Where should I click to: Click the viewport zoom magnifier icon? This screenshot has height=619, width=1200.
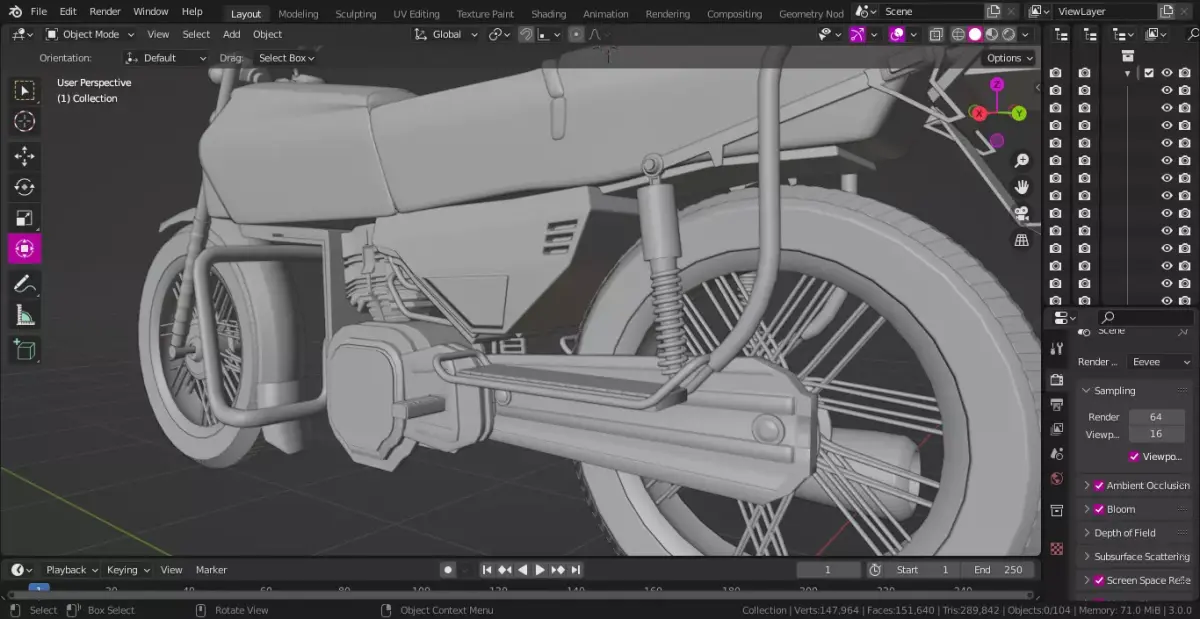click(1022, 160)
